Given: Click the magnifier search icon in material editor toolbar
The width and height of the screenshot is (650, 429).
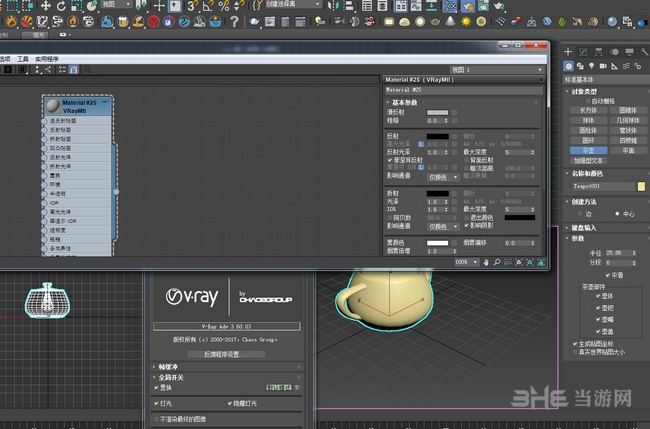Looking at the screenshot, I should (x=87, y=70).
